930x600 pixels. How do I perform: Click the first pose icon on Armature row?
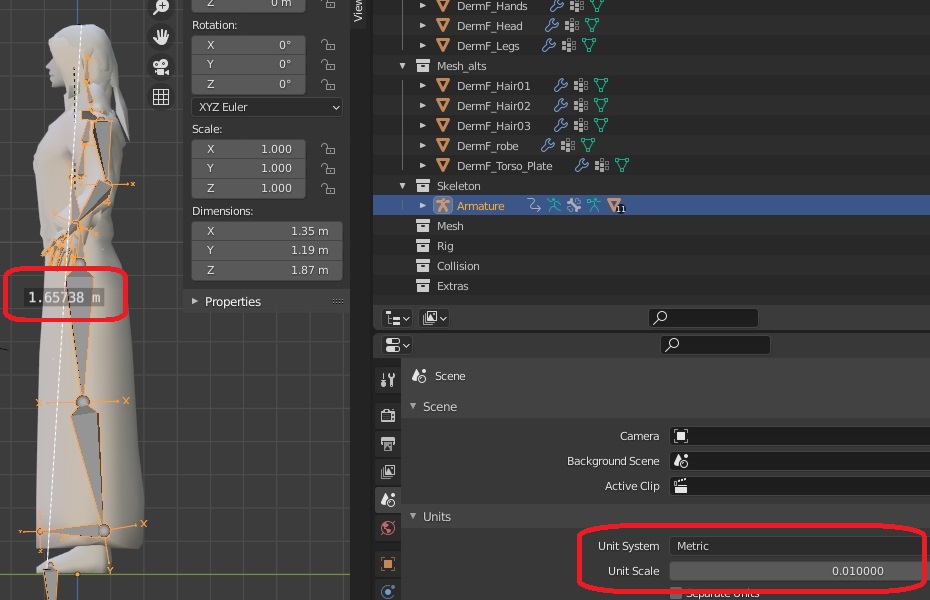click(x=554, y=205)
